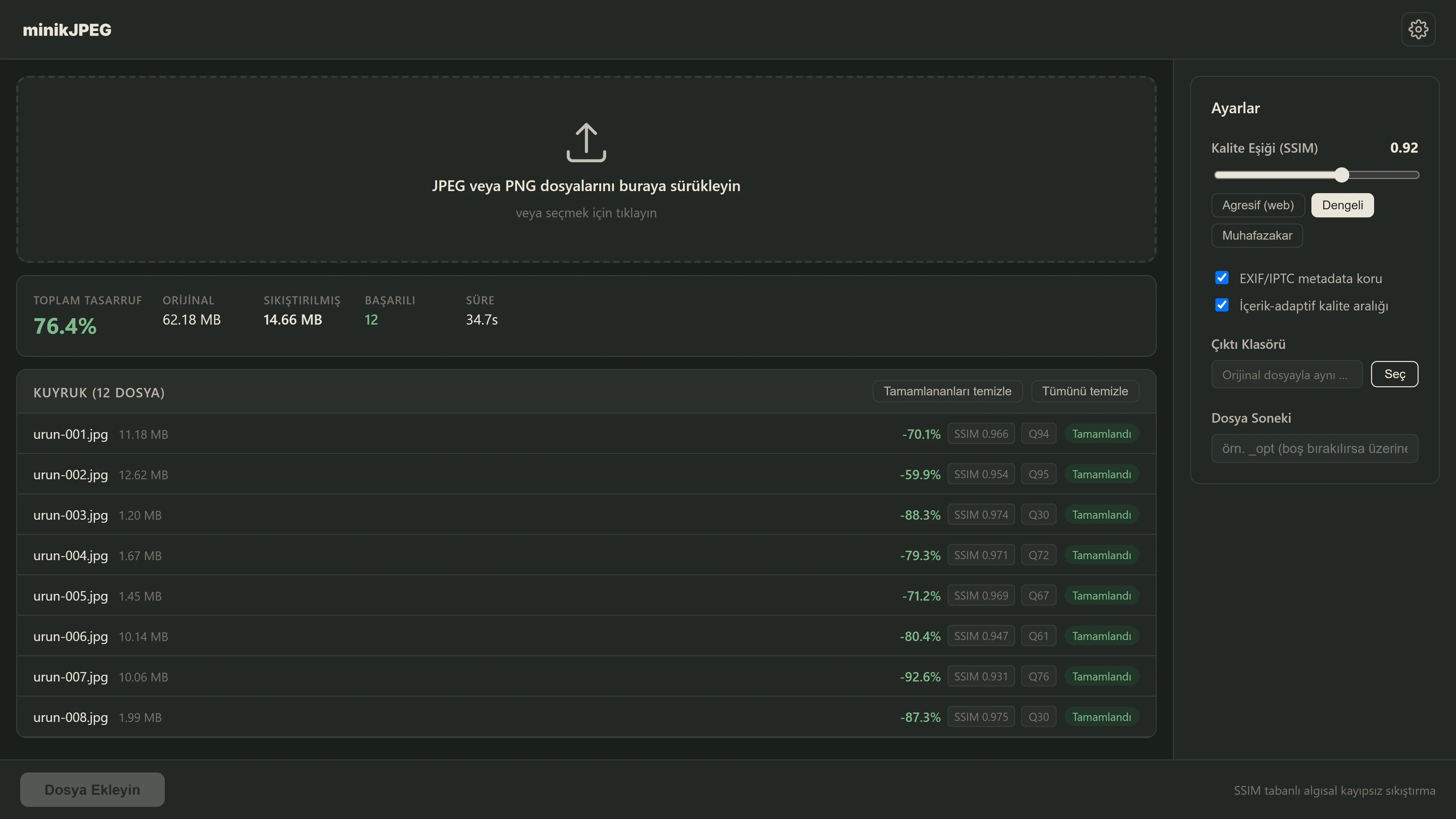This screenshot has height=819, width=1456.
Task: Click the -88.3% savings value
Action: (x=920, y=515)
